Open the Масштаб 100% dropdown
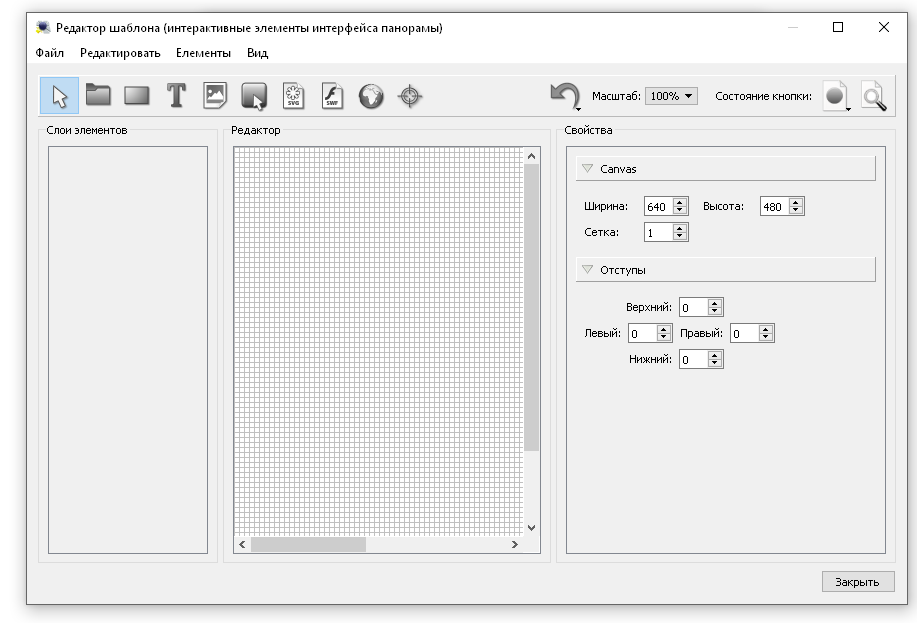 coord(671,96)
